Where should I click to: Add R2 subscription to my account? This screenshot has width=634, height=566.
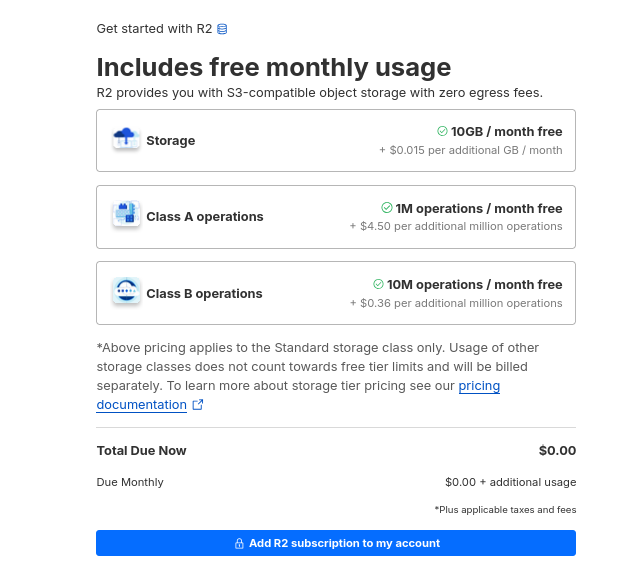coord(336,543)
